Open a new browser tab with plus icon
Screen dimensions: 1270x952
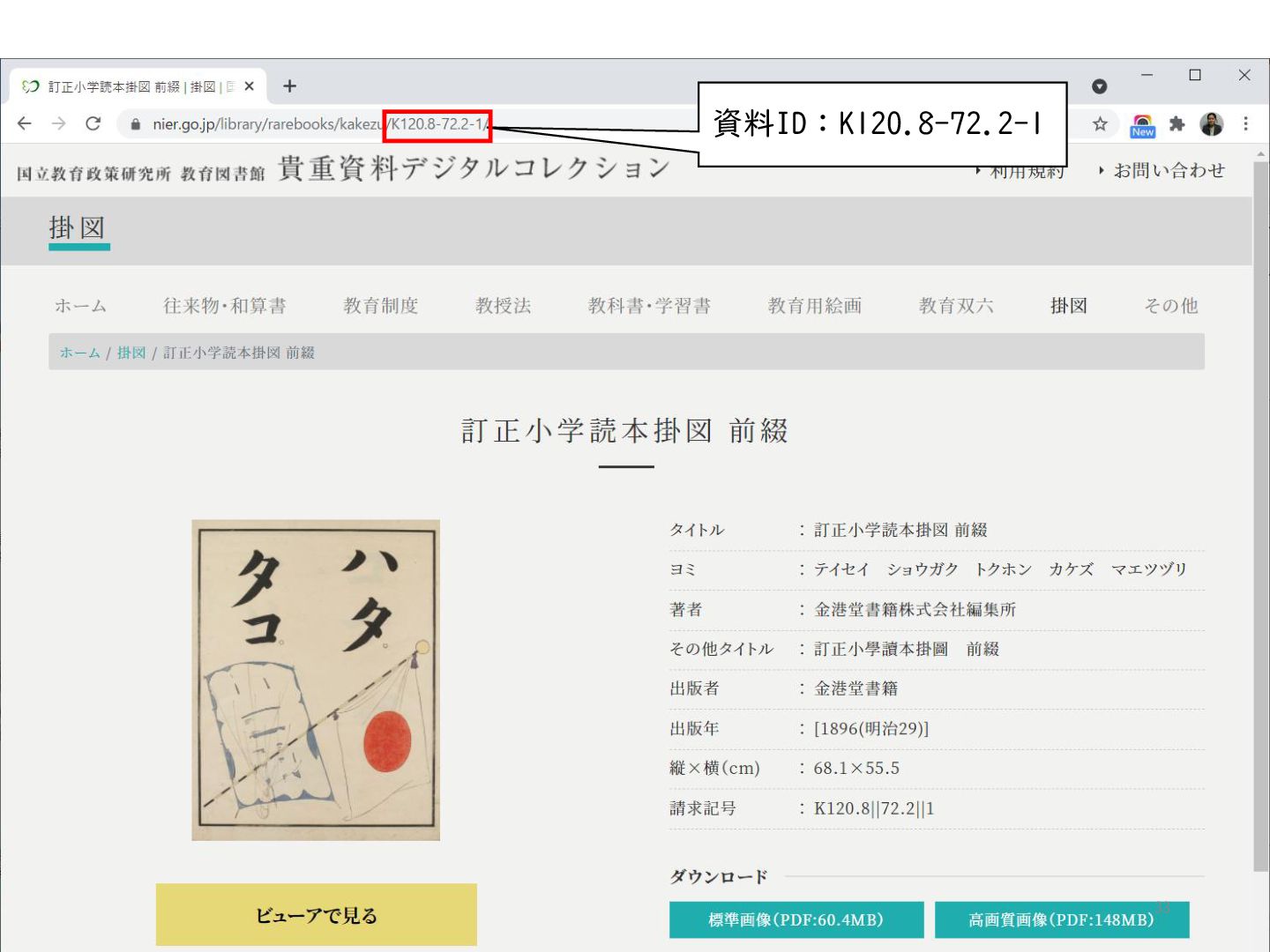click(289, 86)
